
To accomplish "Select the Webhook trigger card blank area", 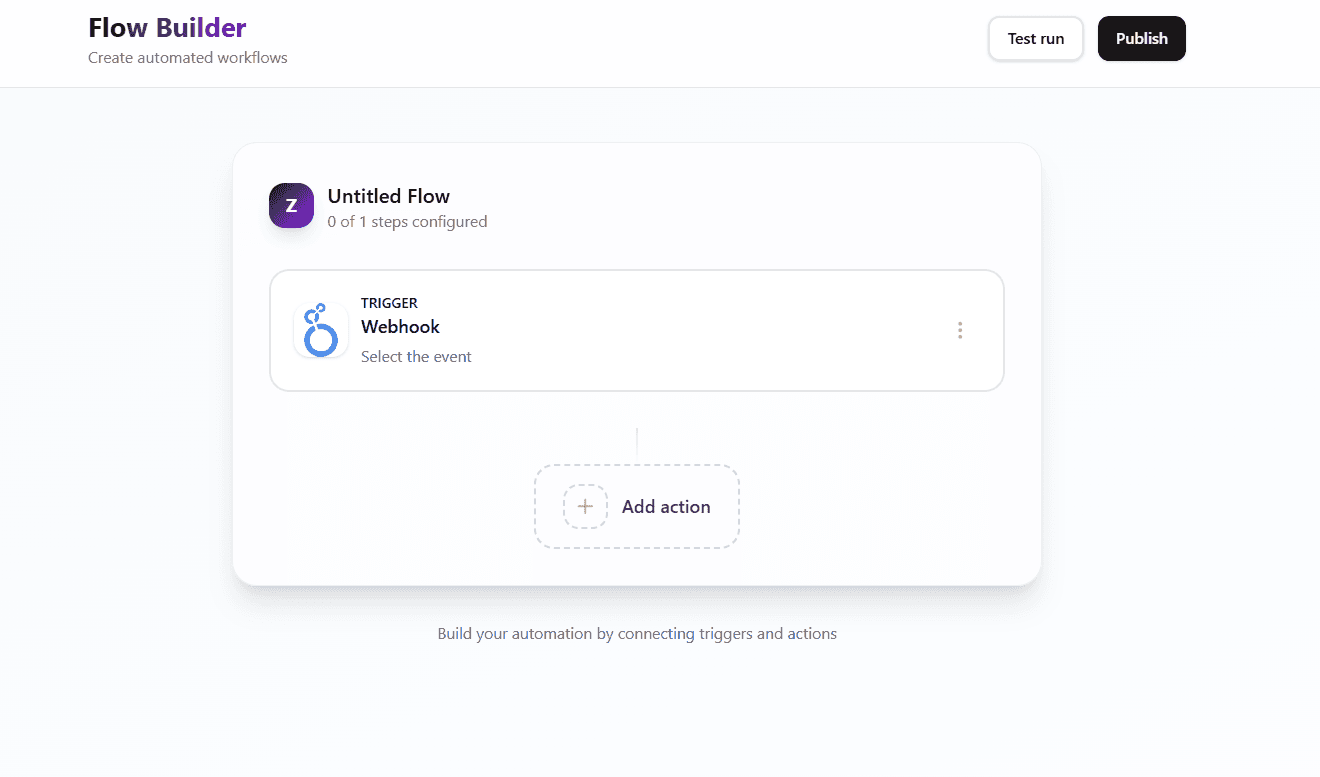I will [700, 330].
